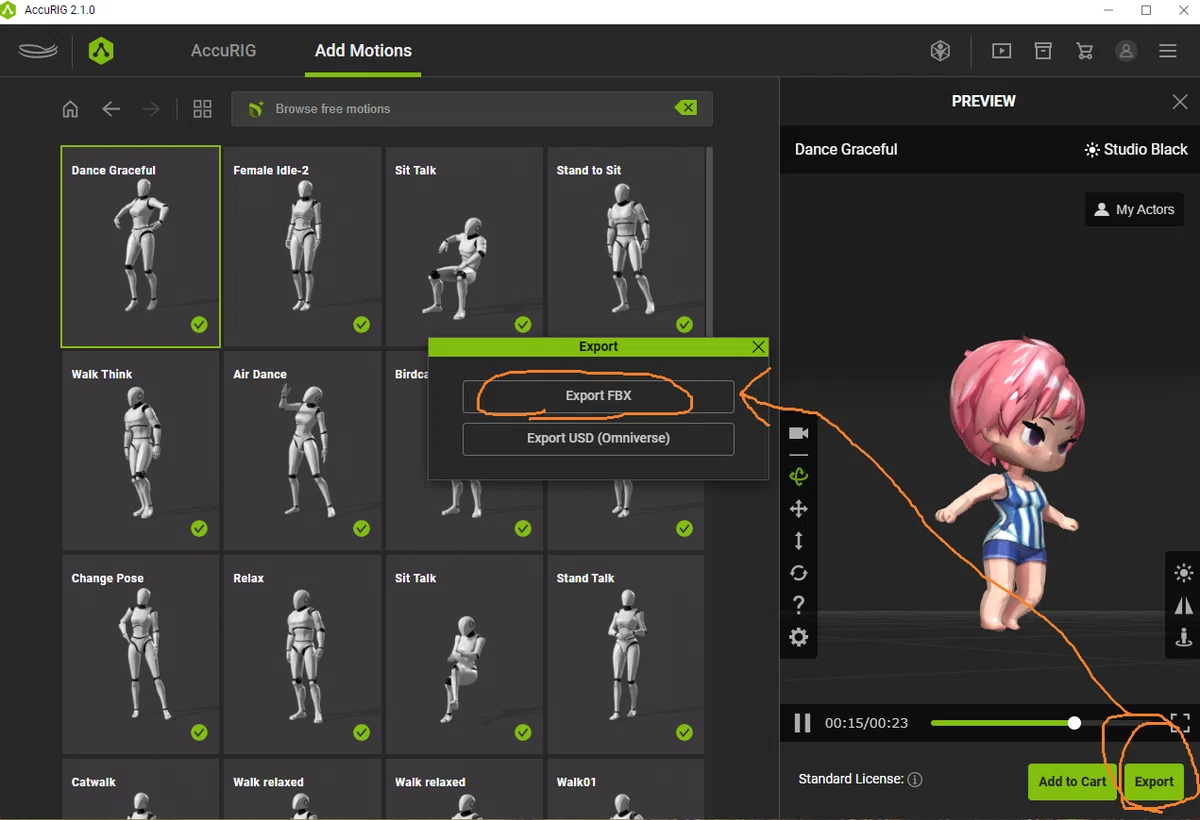Go to home in motion browser
Screen dimensions: 1200x820
[70, 109]
